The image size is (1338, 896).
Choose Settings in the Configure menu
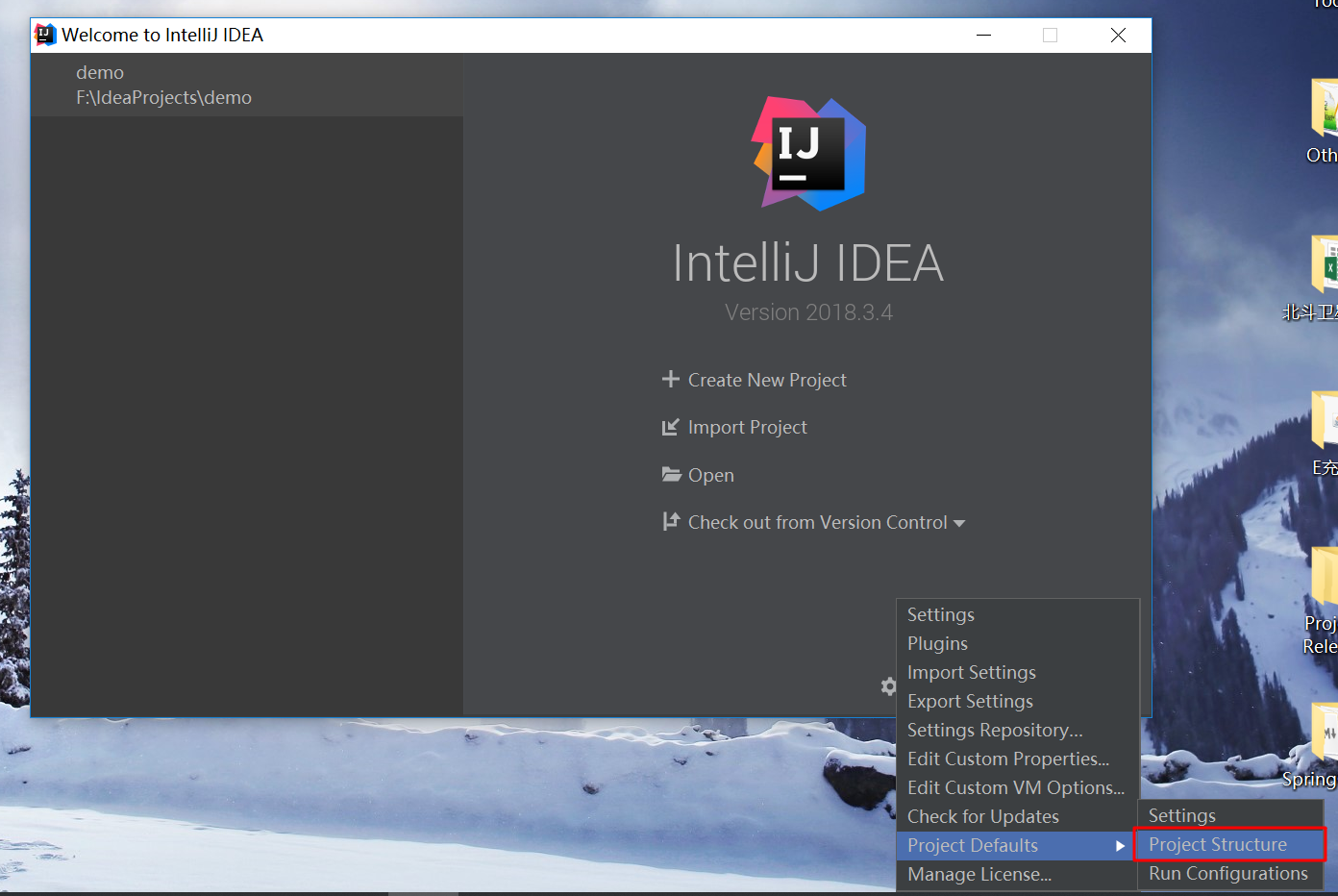1018,614
